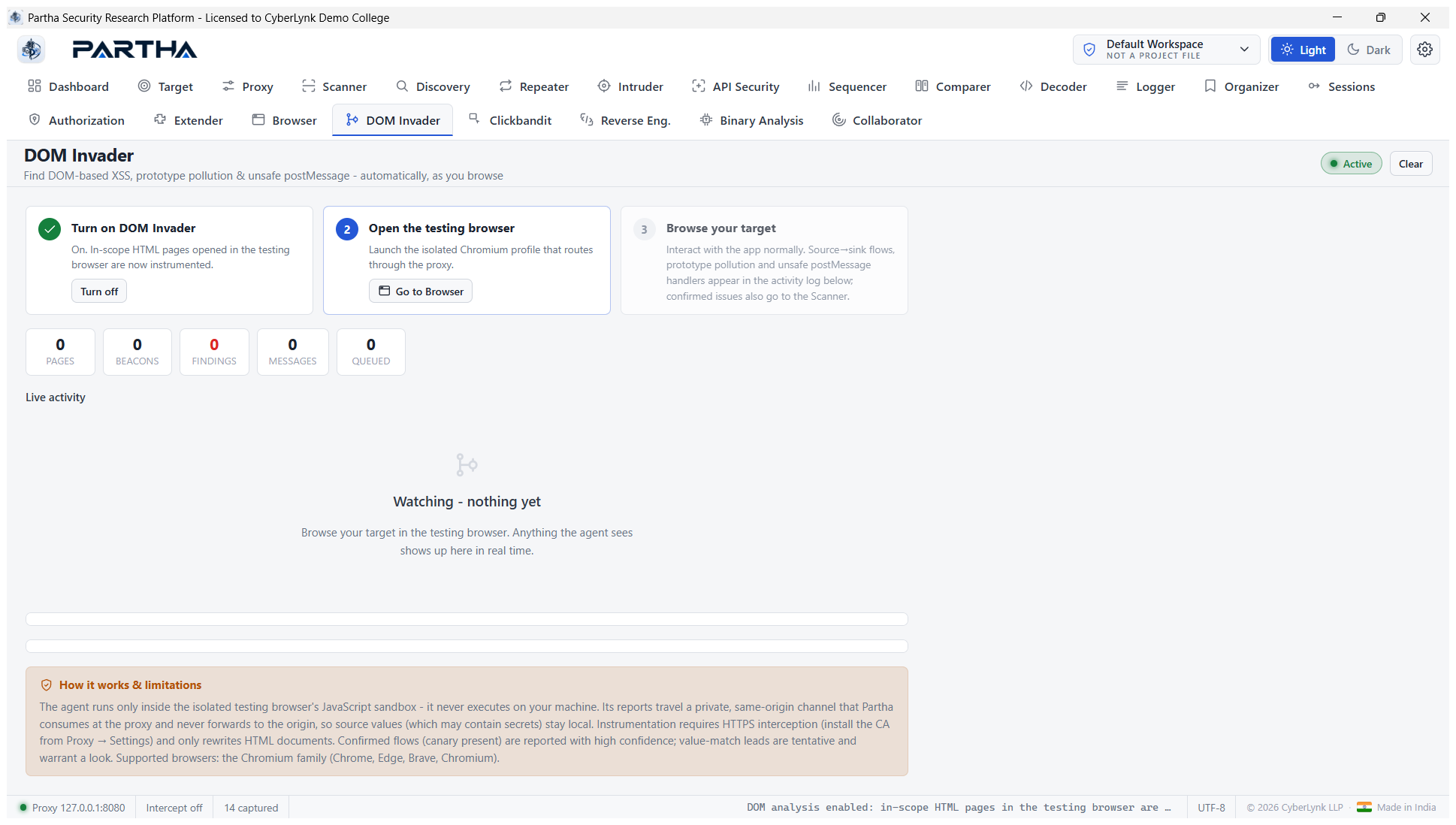Image resolution: width=1456 pixels, height=825 pixels.
Task: Select the Sequencer bars icon
Action: [x=814, y=86]
